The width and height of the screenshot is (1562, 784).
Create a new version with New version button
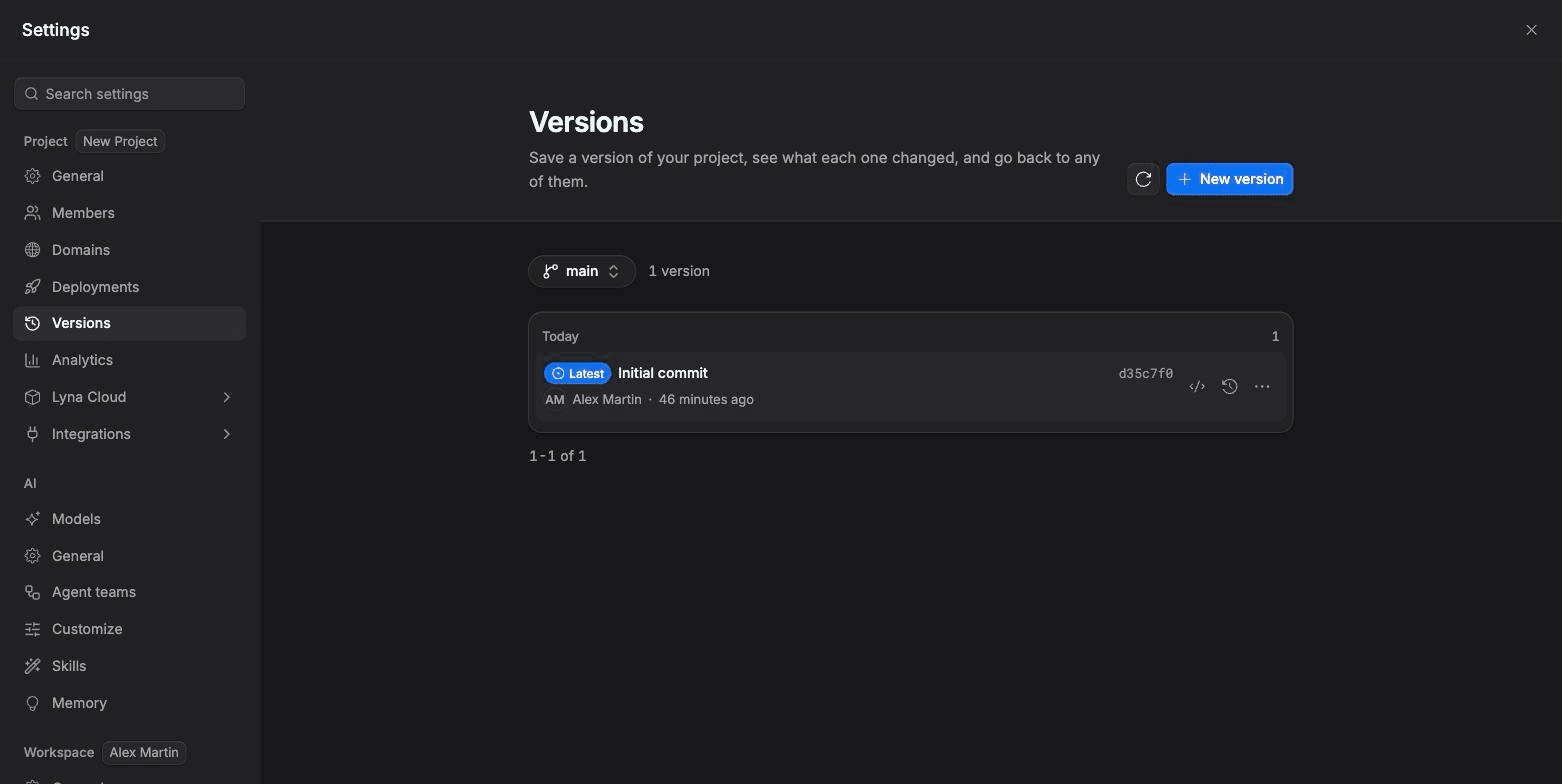[1230, 179]
